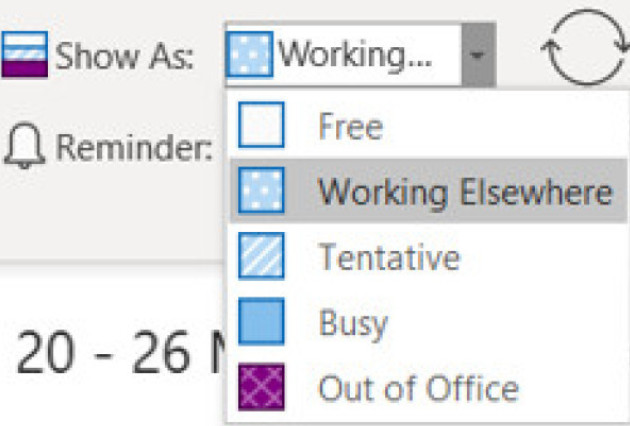This screenshot has width=630, height=426.
Task: Click the Reminder label
Action: point(135,148)
